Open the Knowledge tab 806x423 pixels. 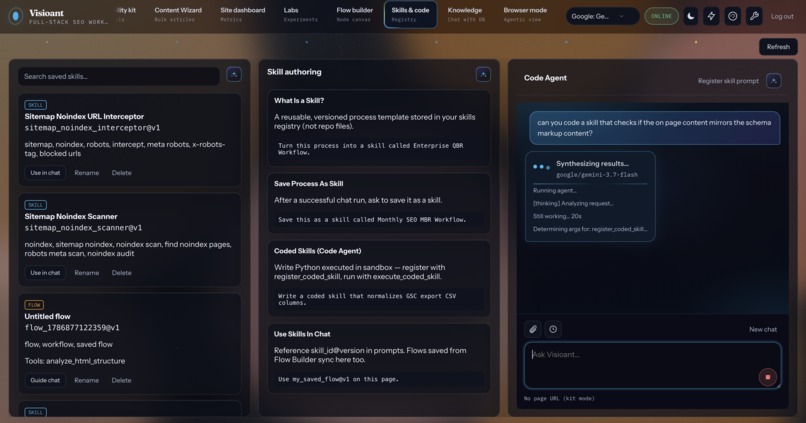point(466,14)
